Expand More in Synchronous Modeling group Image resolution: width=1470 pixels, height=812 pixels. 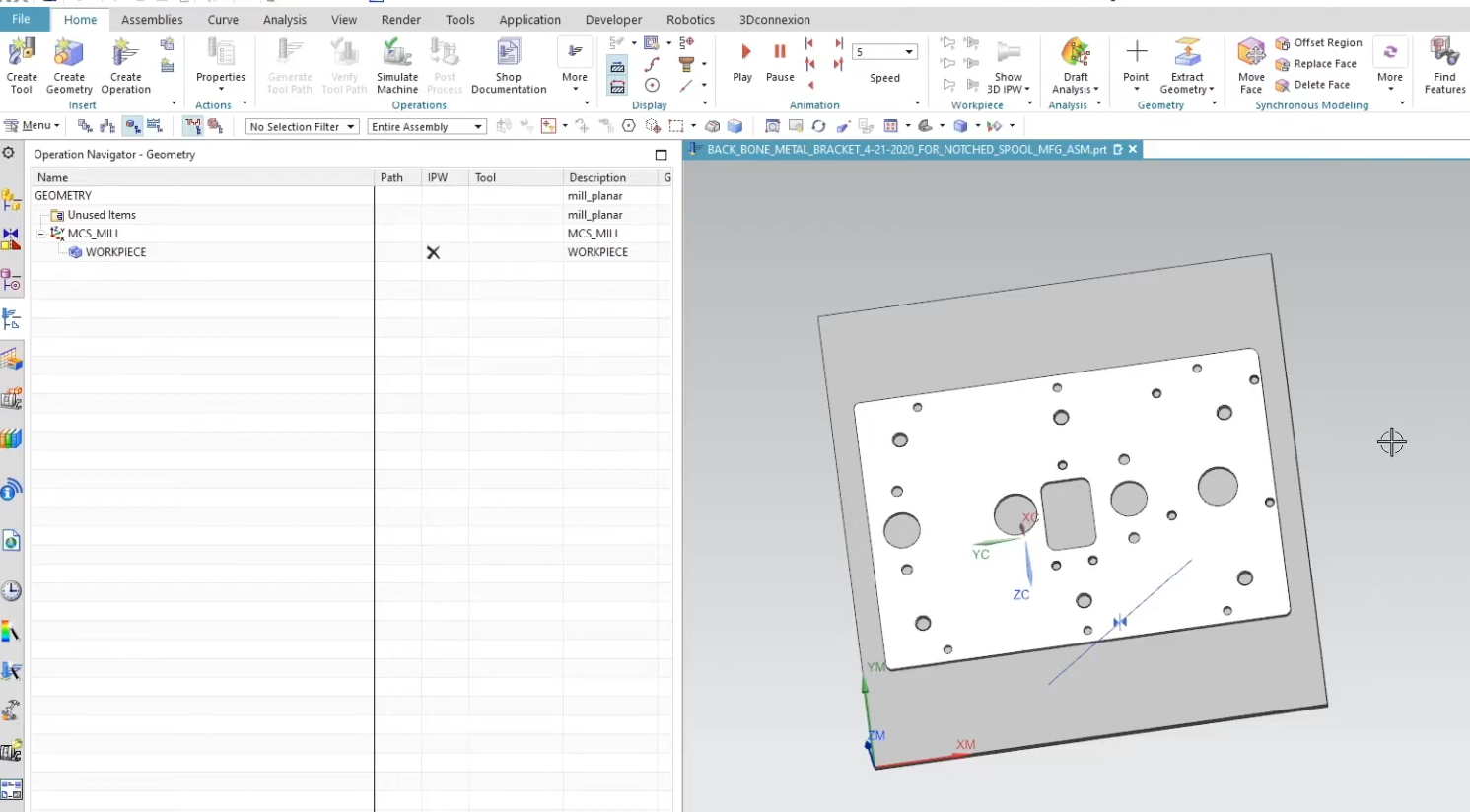tap(1390, 66)
